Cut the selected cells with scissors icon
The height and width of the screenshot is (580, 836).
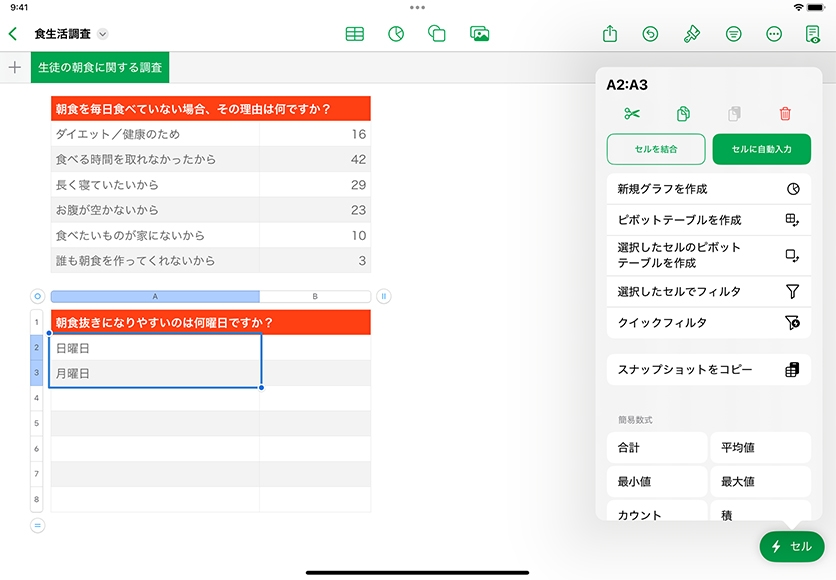tap(631, 114)
